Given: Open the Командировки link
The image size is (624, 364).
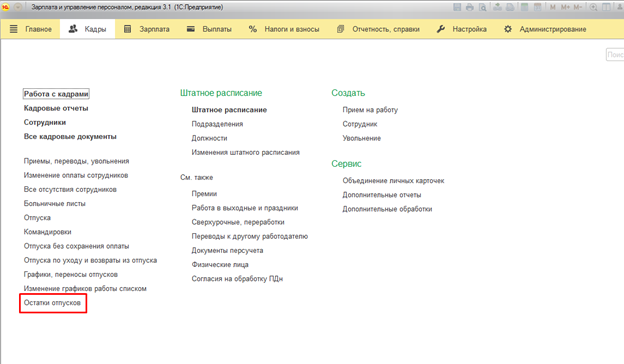Looking at the screenshot, I should (48, 232).
